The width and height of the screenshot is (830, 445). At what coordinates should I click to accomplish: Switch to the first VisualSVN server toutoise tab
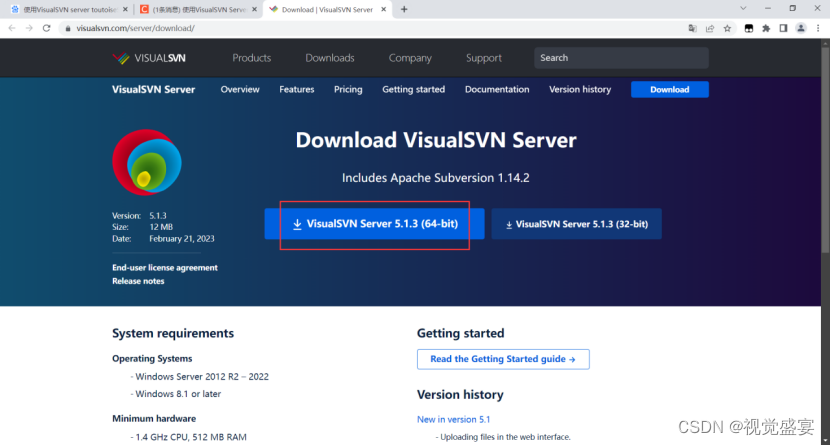(x=69, y=10)
